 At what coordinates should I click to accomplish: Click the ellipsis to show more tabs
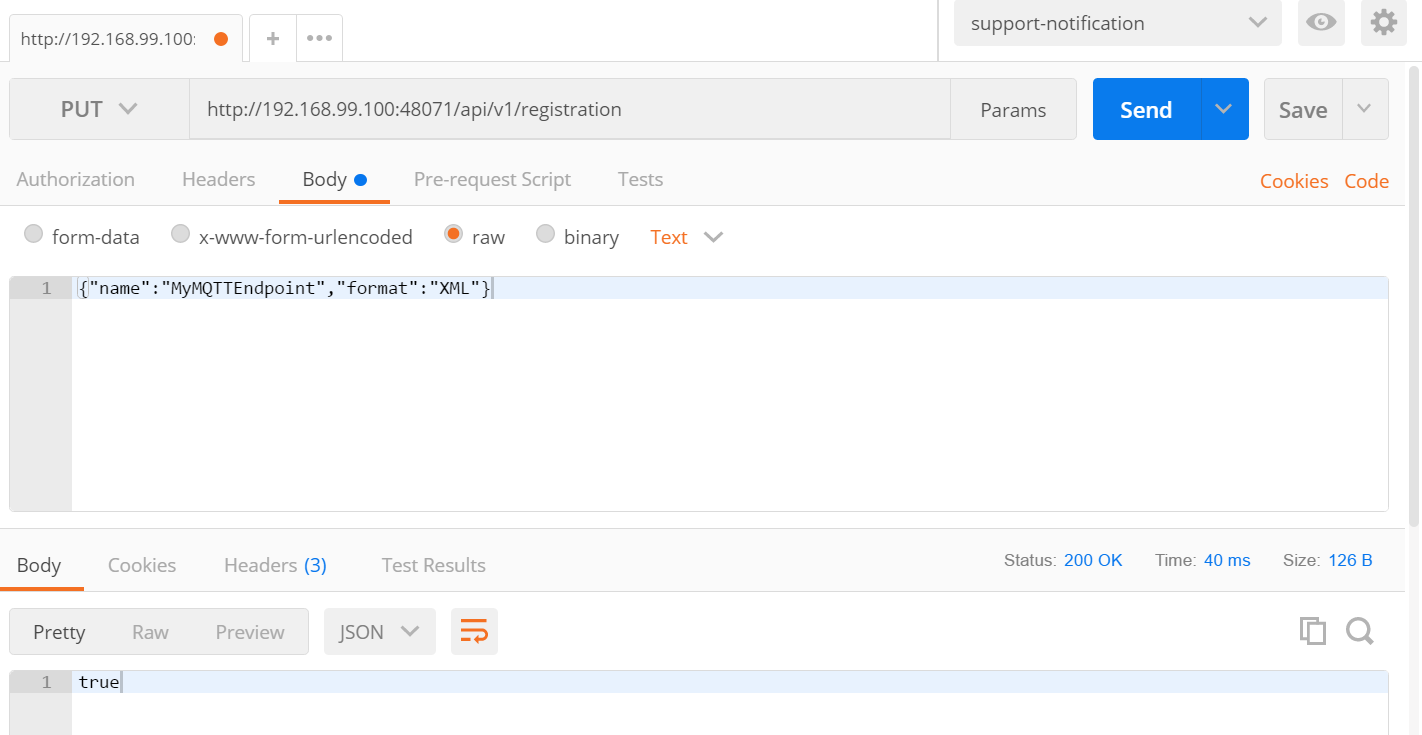pos(317,37)
